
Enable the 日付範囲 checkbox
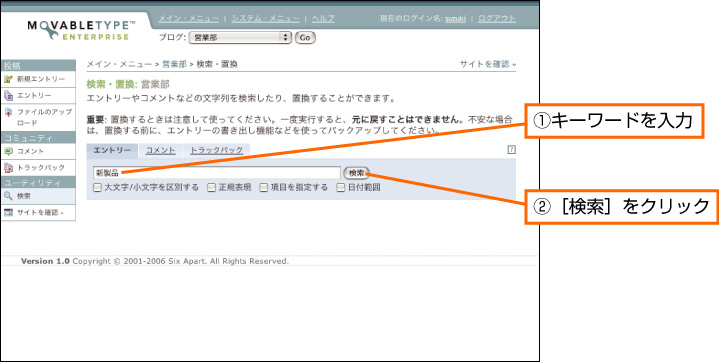[x=341, y=187]
